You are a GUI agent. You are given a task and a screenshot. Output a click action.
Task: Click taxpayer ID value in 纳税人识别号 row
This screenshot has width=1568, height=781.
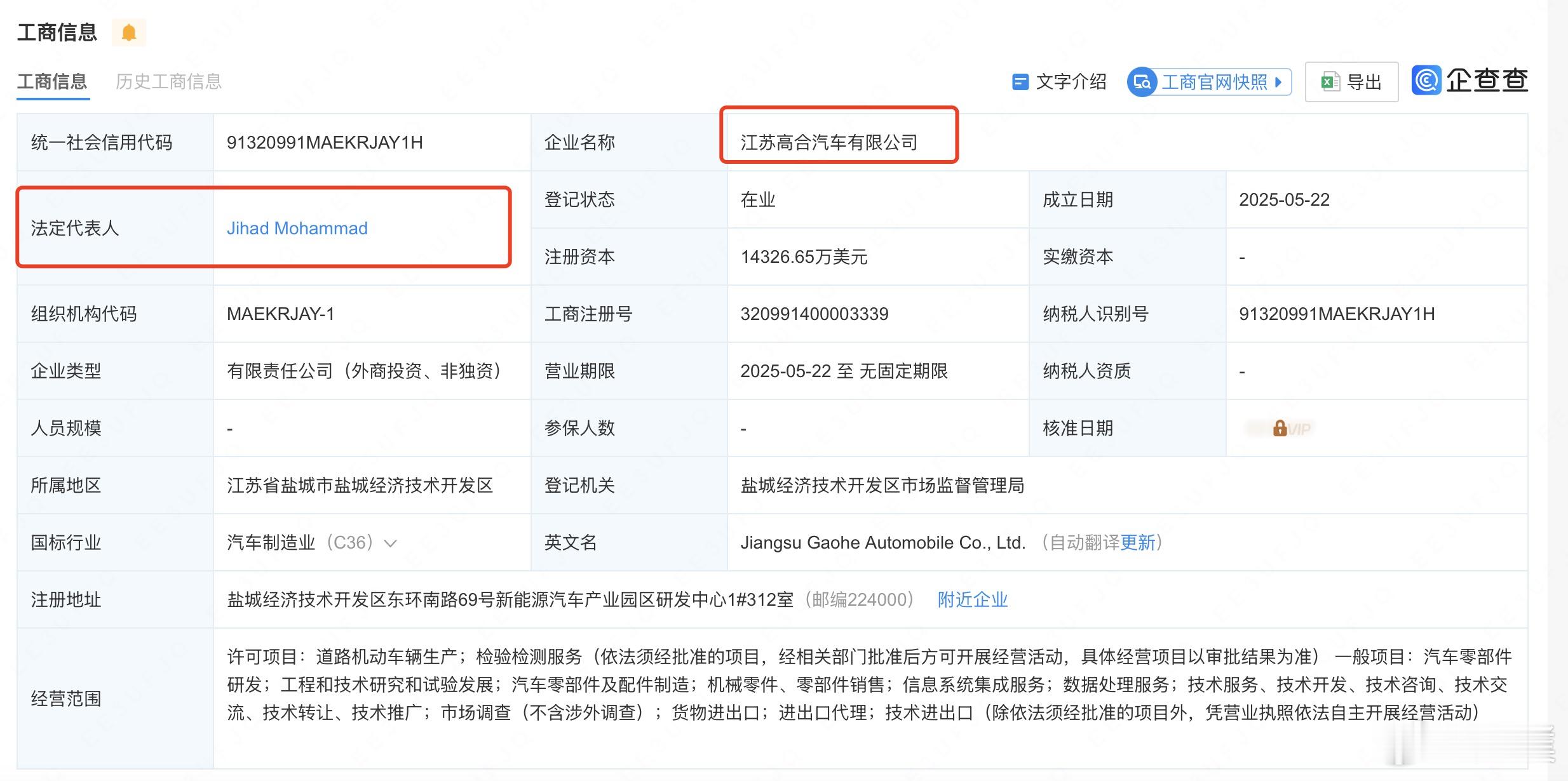click(x=1337, y=314)
